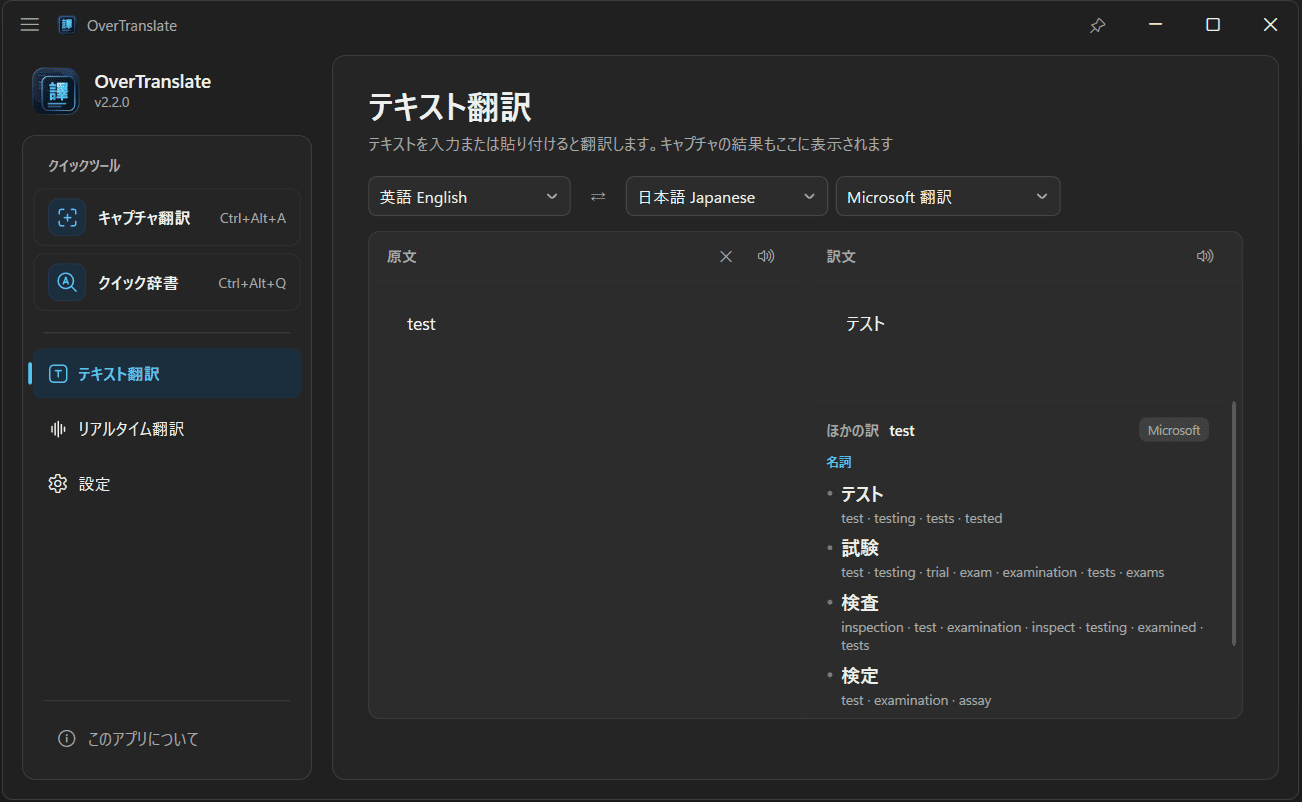1302x802 pixels.
Task: Click into the source text field containing test
Action: [x=587, y=498]
